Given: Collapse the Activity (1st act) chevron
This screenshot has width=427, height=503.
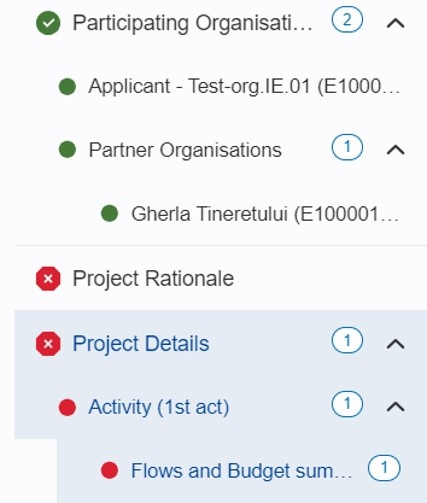Looking at the screenshot, I should coord(395,407).
